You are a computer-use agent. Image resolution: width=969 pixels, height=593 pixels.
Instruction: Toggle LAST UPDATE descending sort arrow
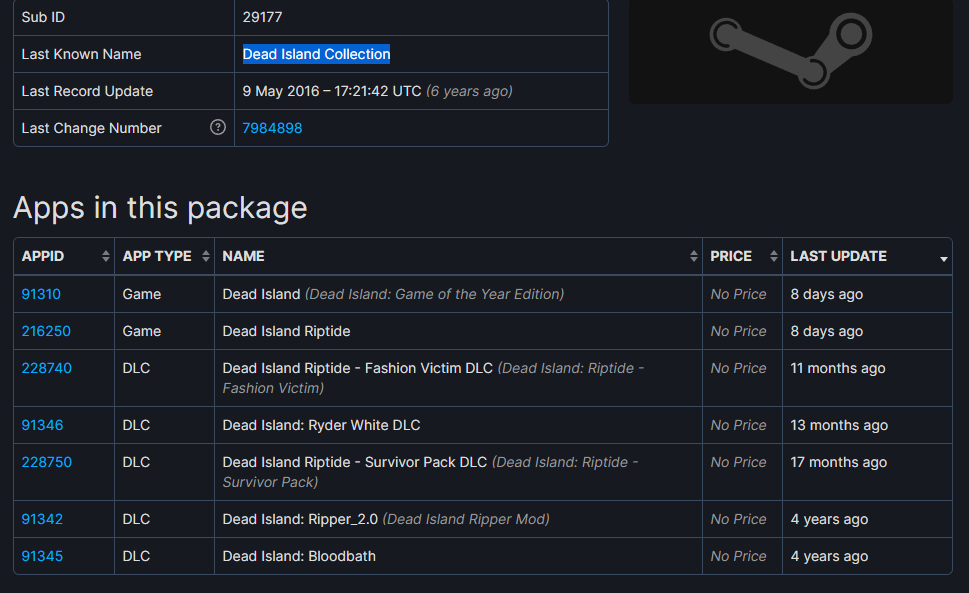coord(944,259)
